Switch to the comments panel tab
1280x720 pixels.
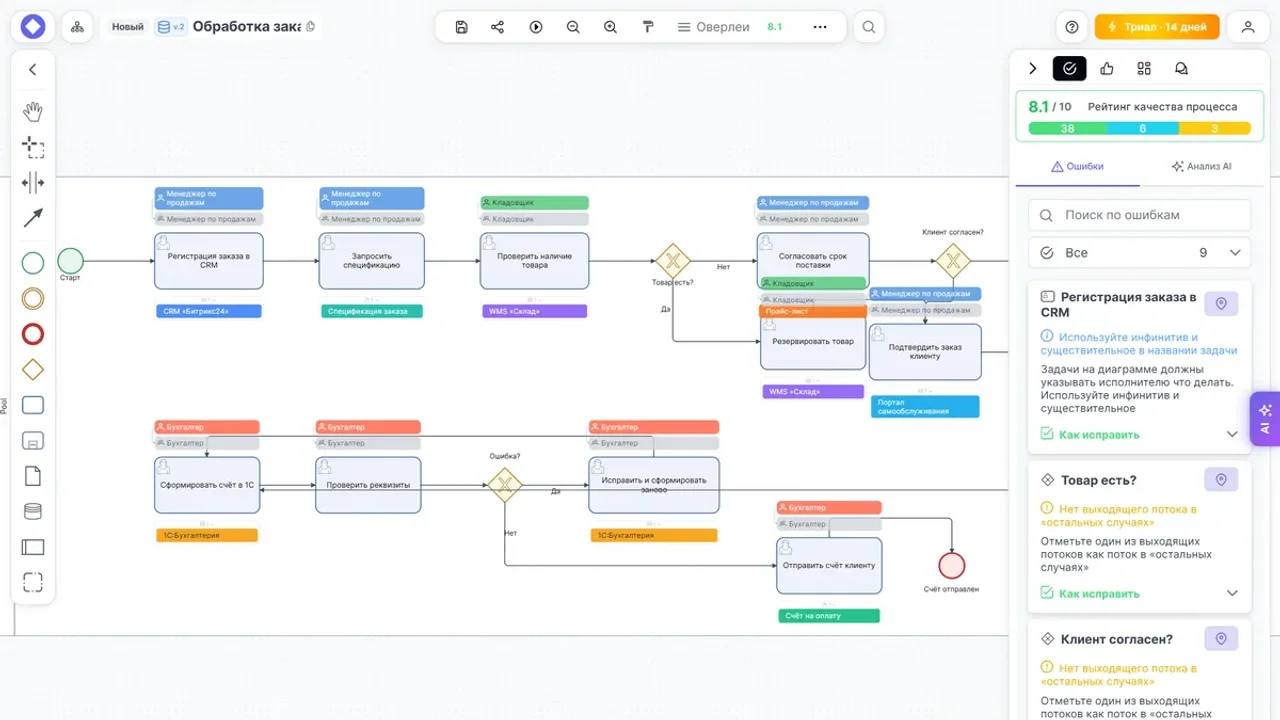[x=1181, y=68]
